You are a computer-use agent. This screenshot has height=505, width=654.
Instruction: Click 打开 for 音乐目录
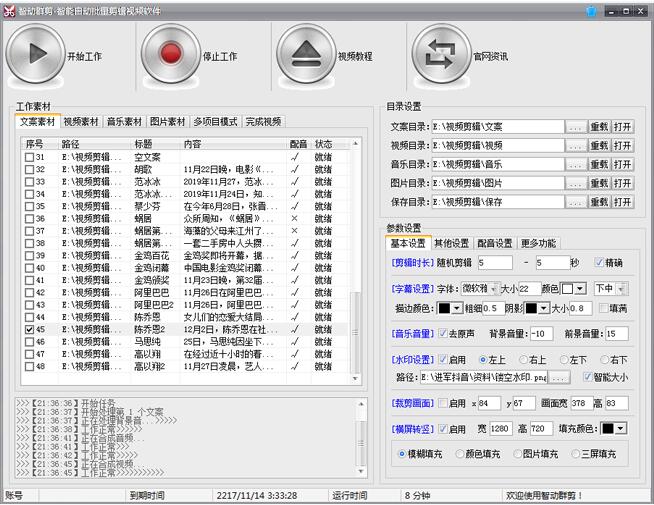coord(623,164)
